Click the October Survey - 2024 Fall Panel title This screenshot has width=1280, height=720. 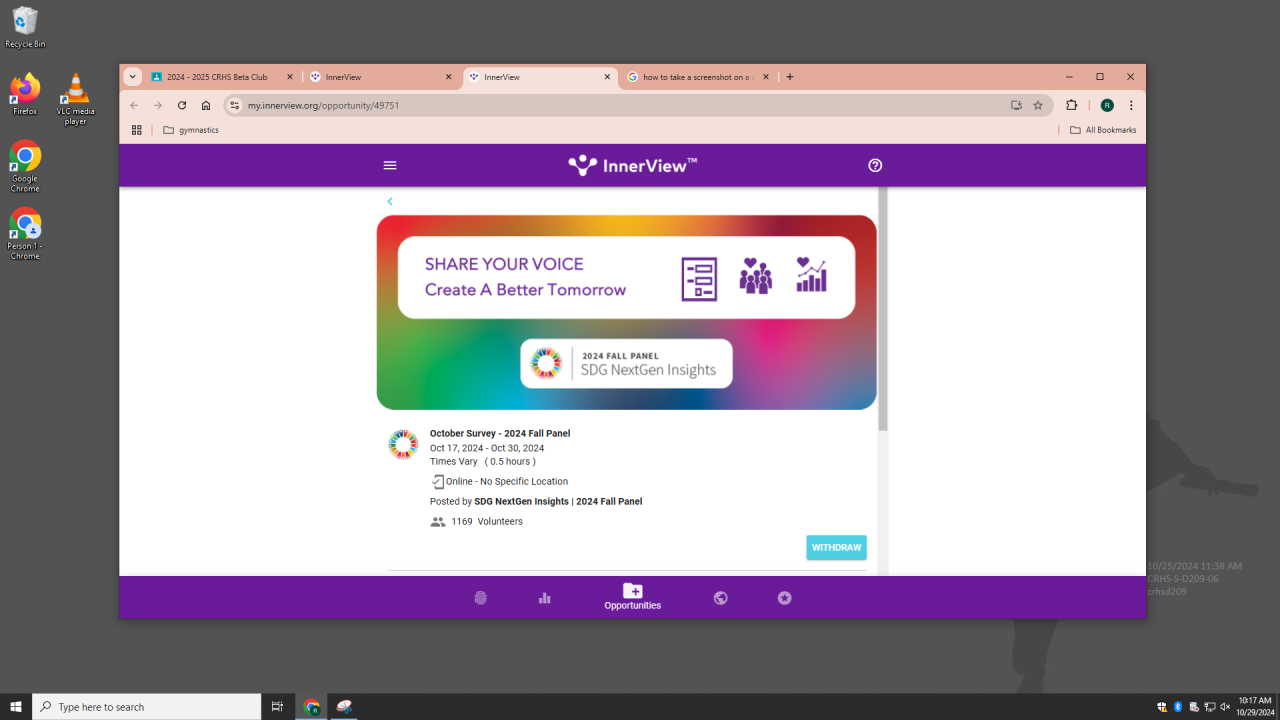[500, 434]
